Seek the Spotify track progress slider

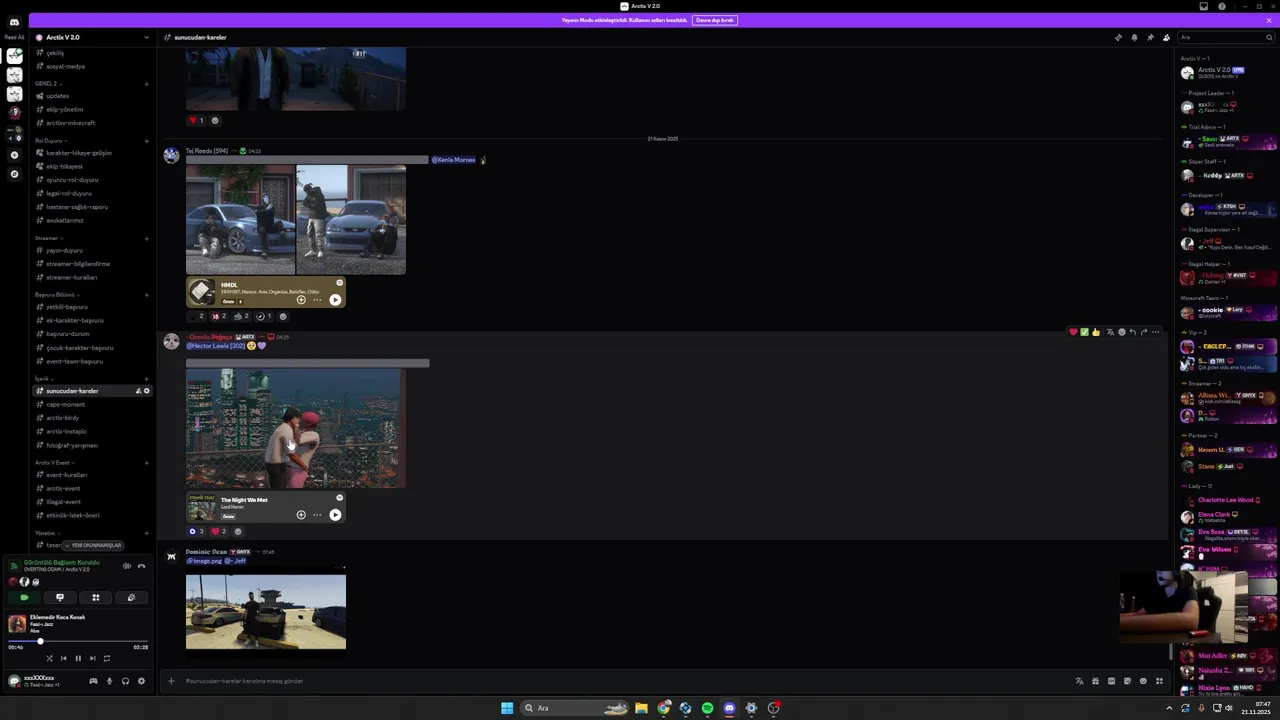coord(78,642)
